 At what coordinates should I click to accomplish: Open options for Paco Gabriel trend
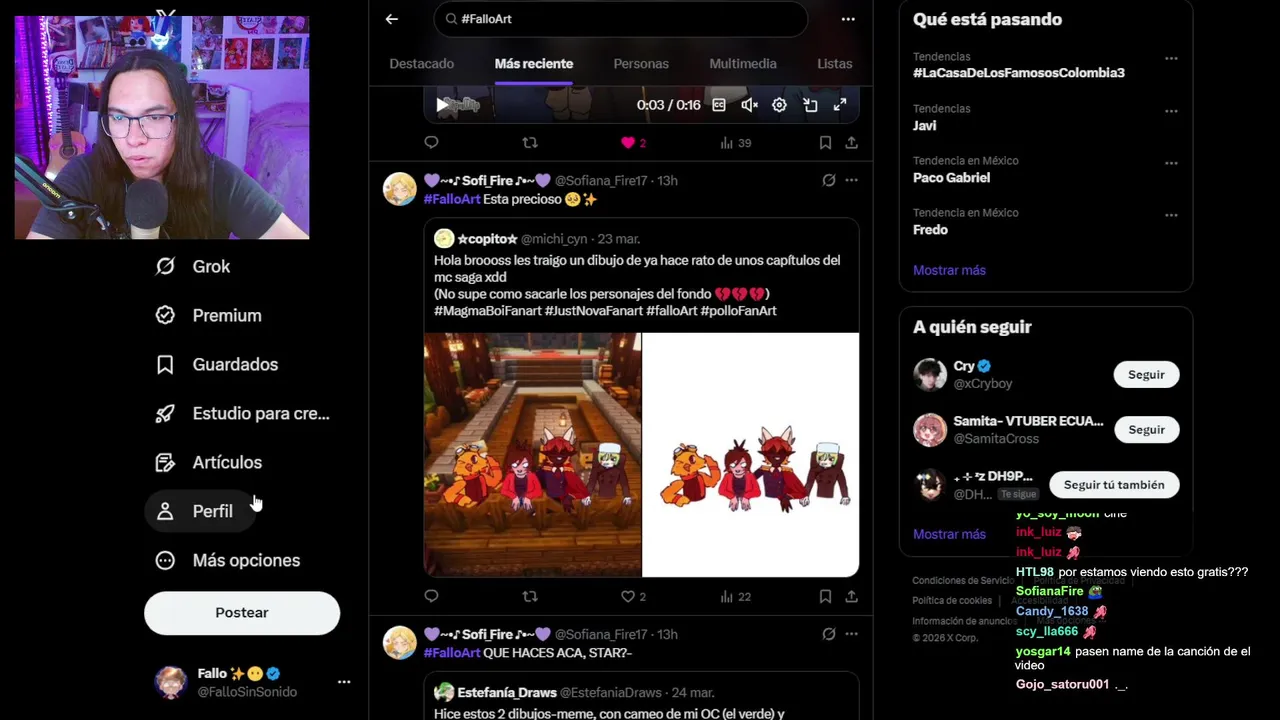point(1171,162)
